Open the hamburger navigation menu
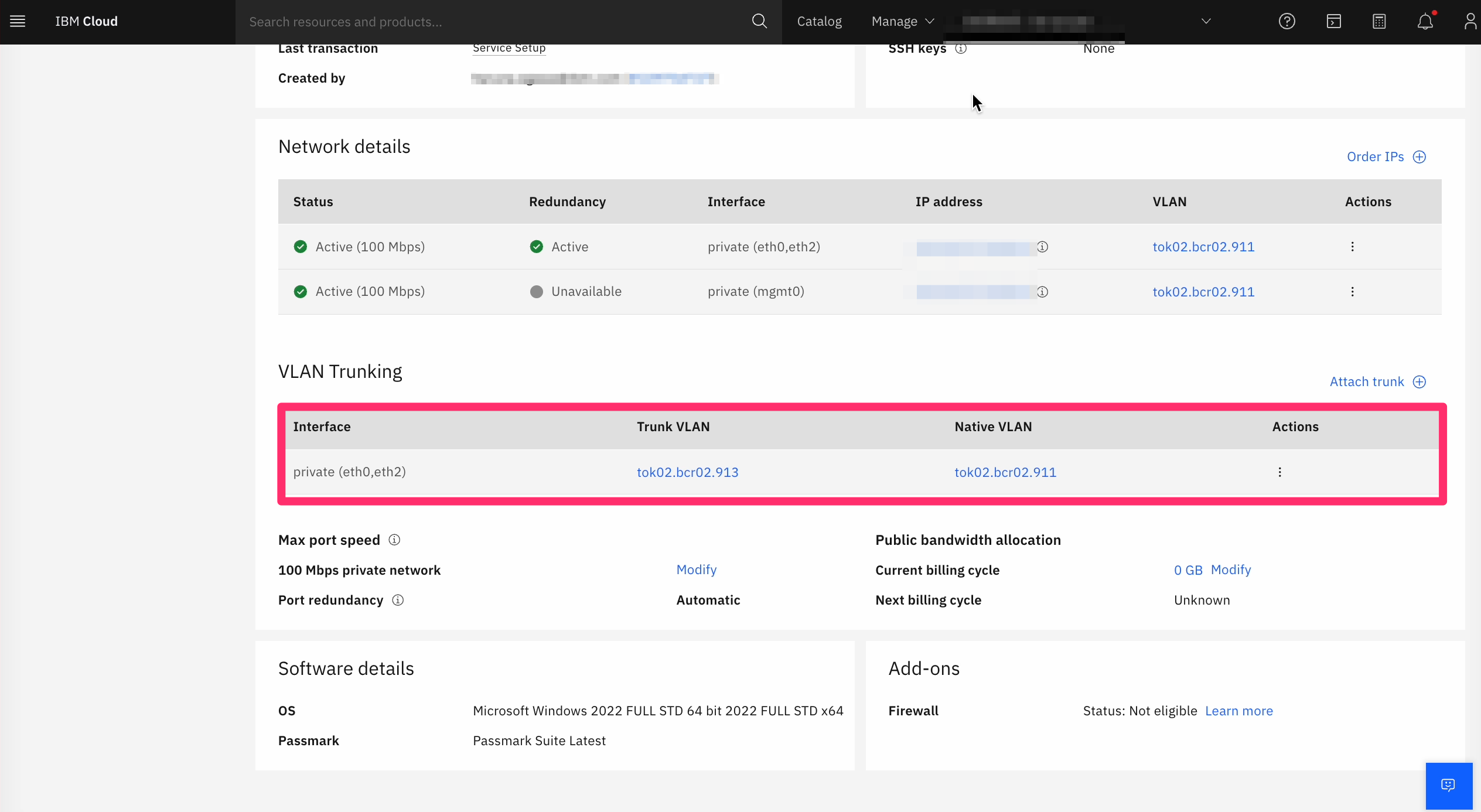The image size is (1481, 812). [x=18, y=22]
